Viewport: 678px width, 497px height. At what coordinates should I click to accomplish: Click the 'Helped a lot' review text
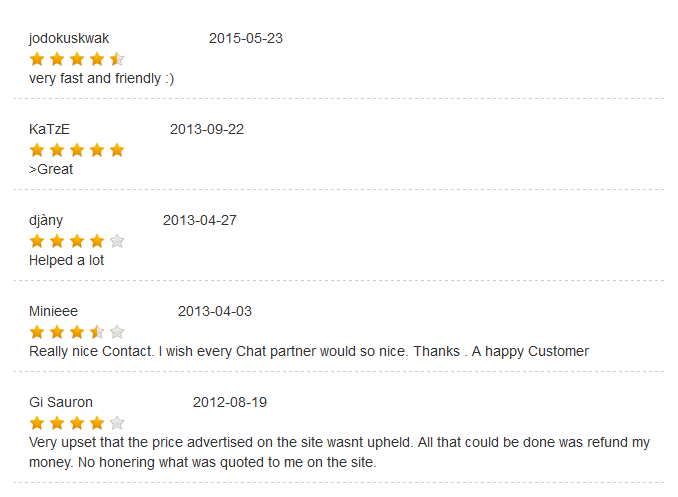(66, 260)
